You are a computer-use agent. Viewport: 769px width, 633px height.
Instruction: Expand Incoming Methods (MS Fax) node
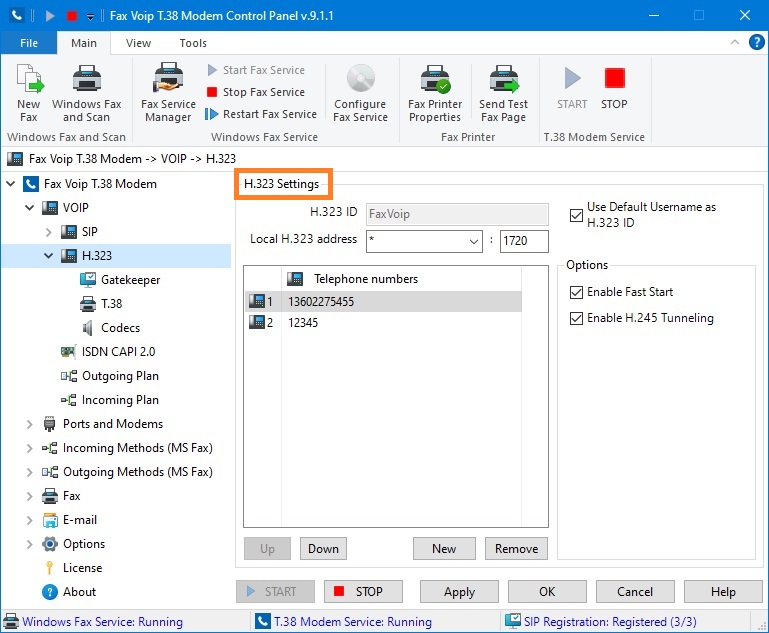click(30, 448)
